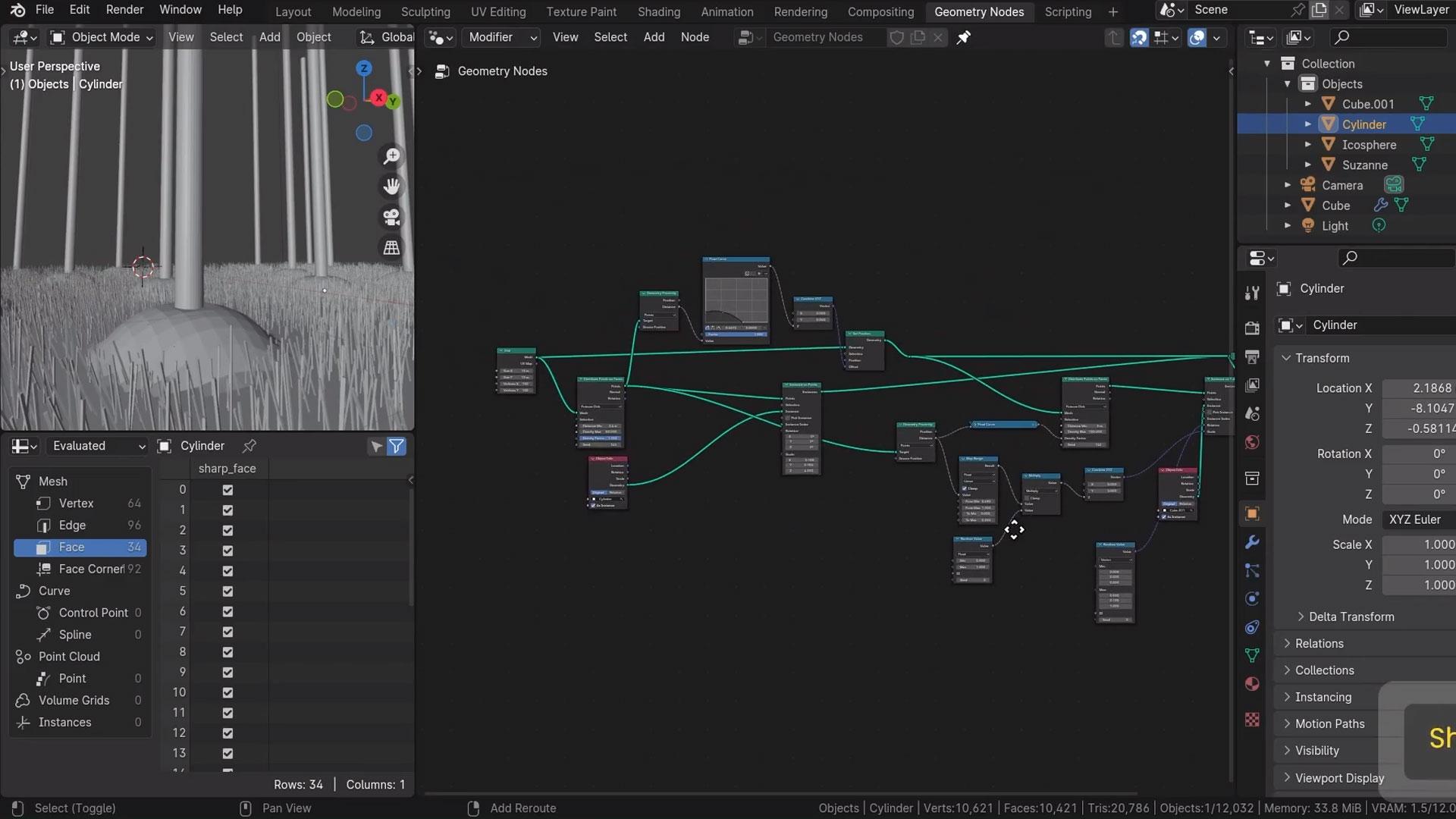Click the hand pan view icon
The width and height of the screenshot is (1456, 819).
pyautogui.click(x=391, y=187)
